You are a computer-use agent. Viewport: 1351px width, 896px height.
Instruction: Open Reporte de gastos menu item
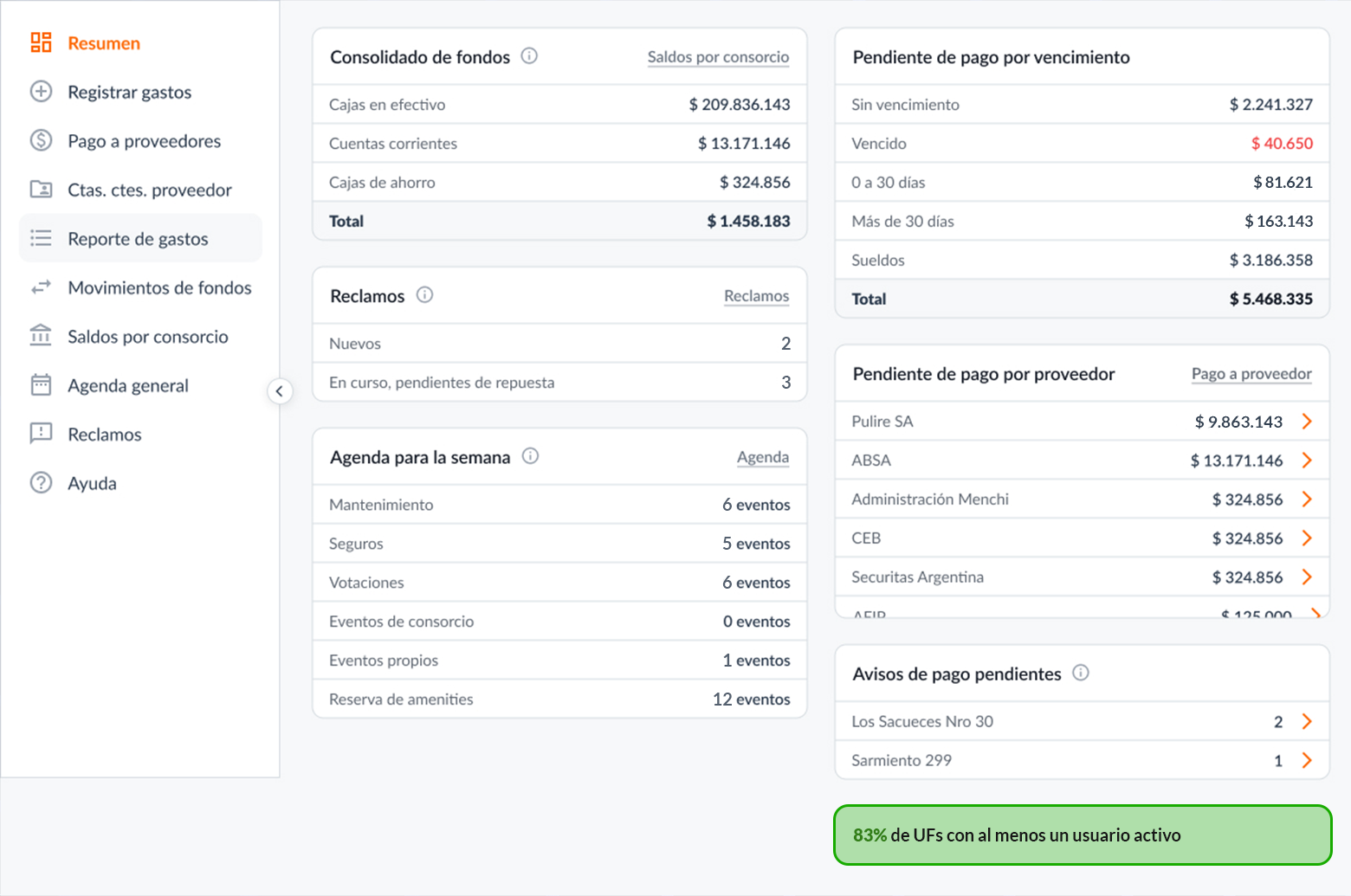[139, 239]
